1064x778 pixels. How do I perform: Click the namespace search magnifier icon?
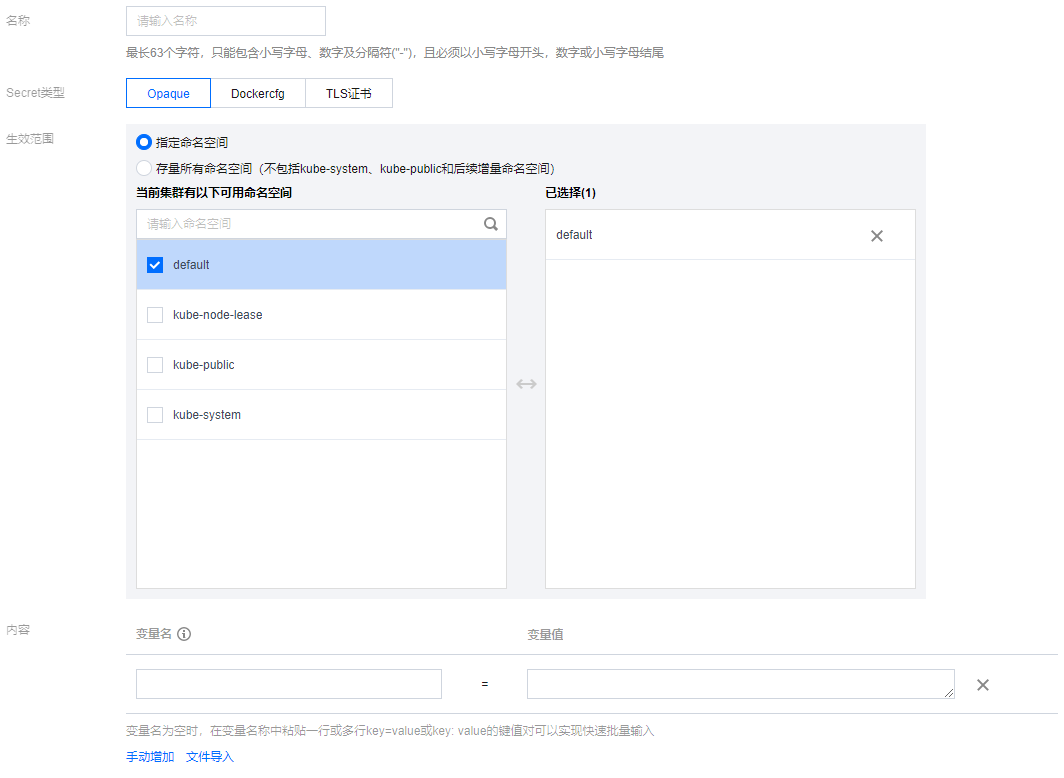(491, 224)
